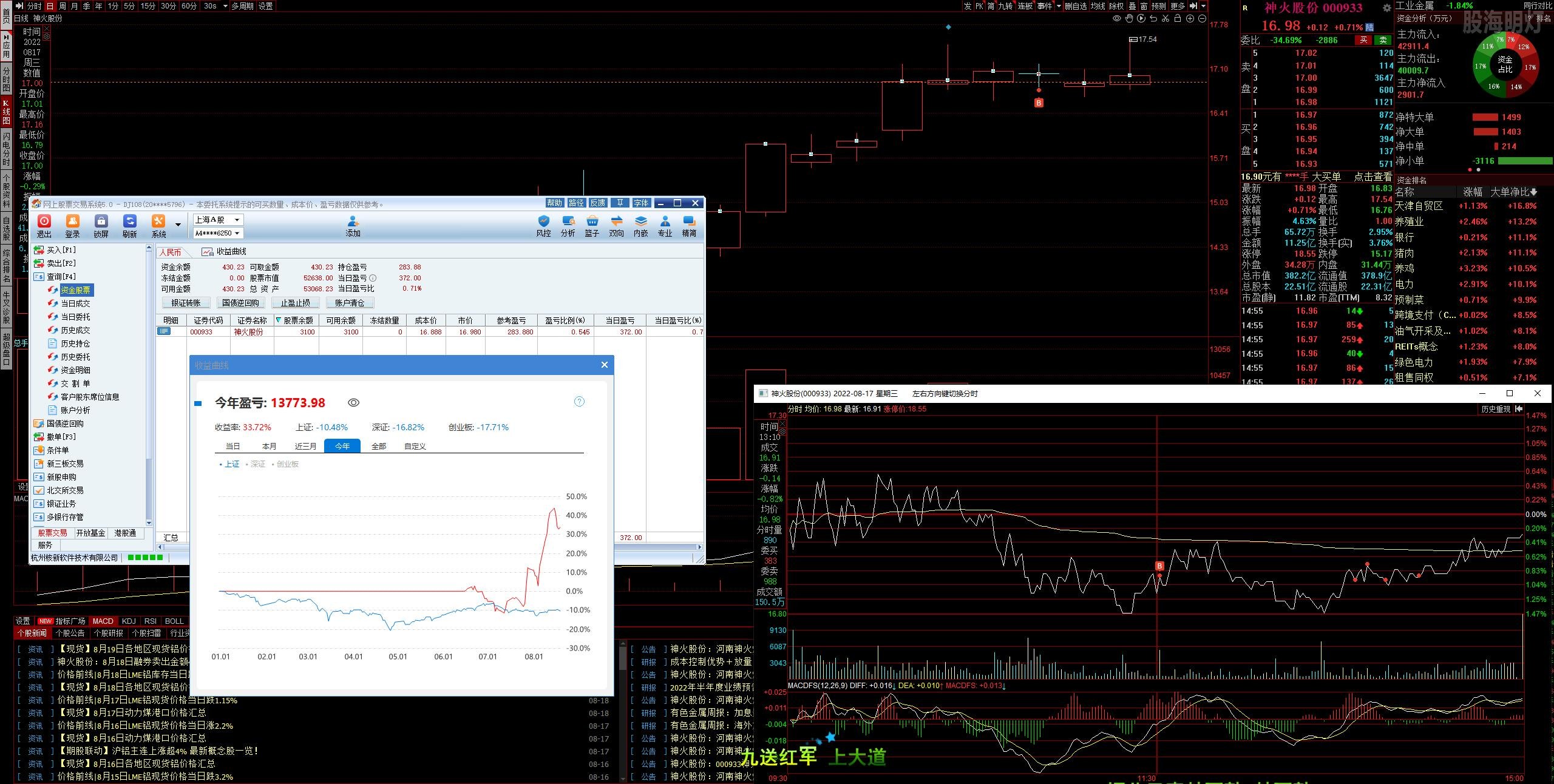
Task: Open dropdown arrow next to 系统 icon
Action: [x=178, y=225]
